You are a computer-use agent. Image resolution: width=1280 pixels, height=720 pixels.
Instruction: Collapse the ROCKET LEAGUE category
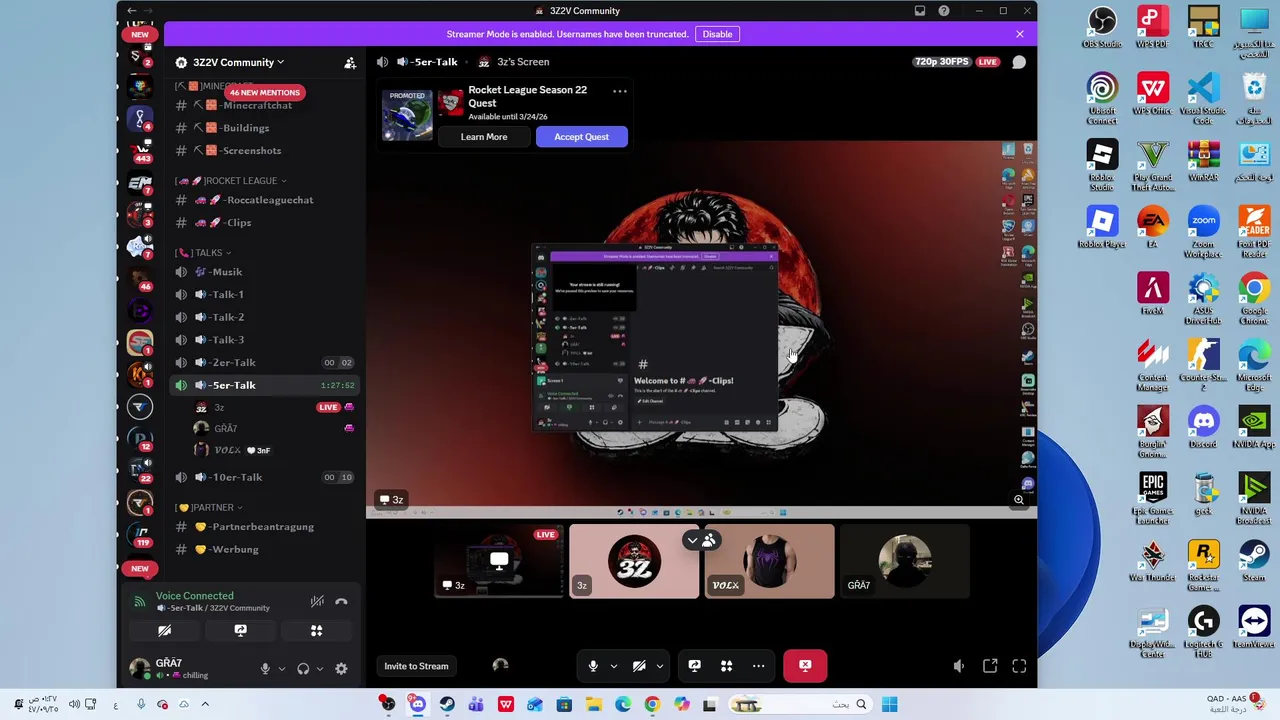tap(231, 181)
